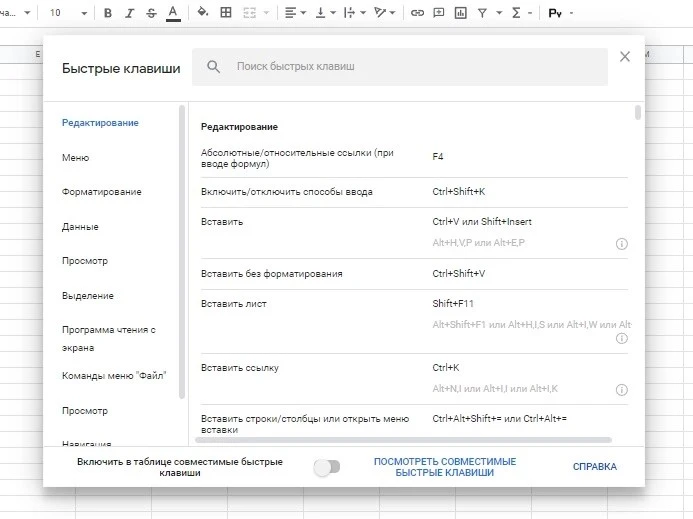
Task: Toggle compatible spreadsheet shortcuts switch
Action: pos(326,467)
